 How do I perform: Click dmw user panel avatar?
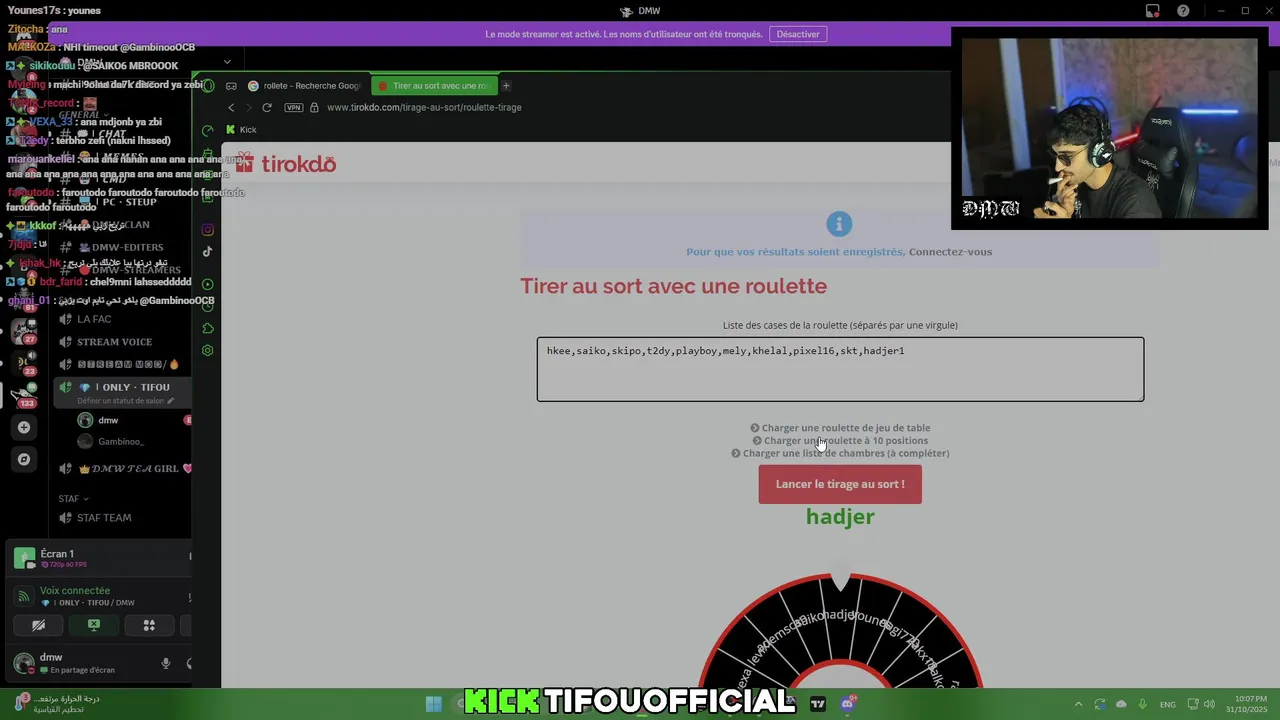pyautogui.click(x=24, y=663)
